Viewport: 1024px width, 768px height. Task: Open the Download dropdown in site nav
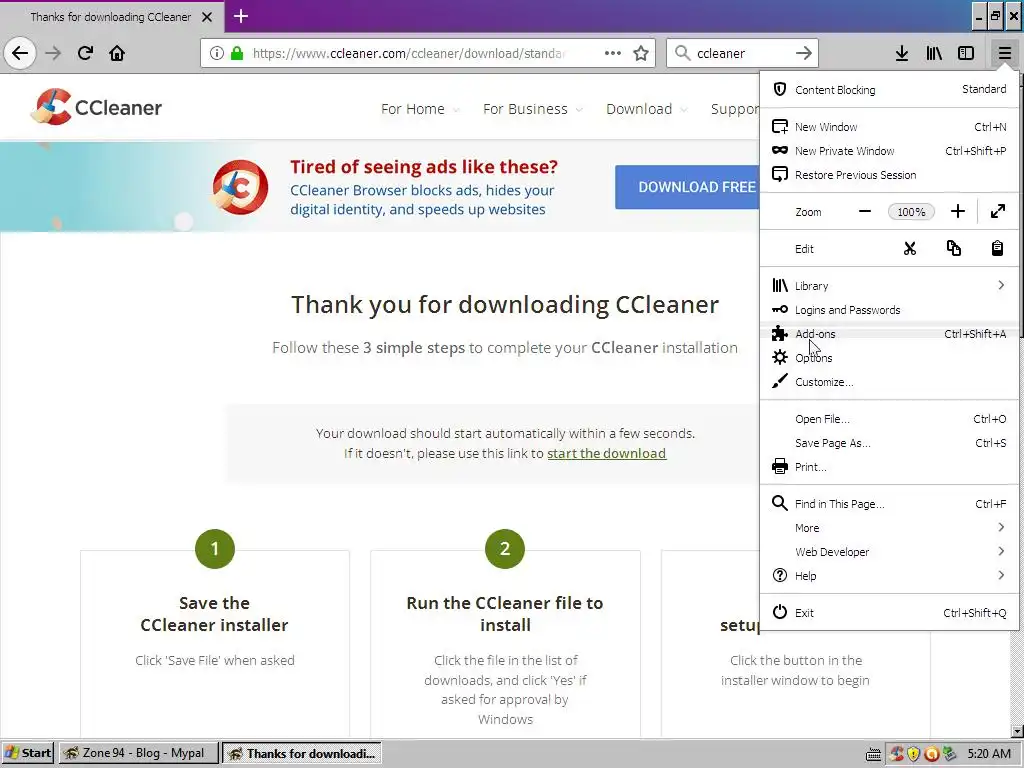pyautogui.click(x=647, y=109)
